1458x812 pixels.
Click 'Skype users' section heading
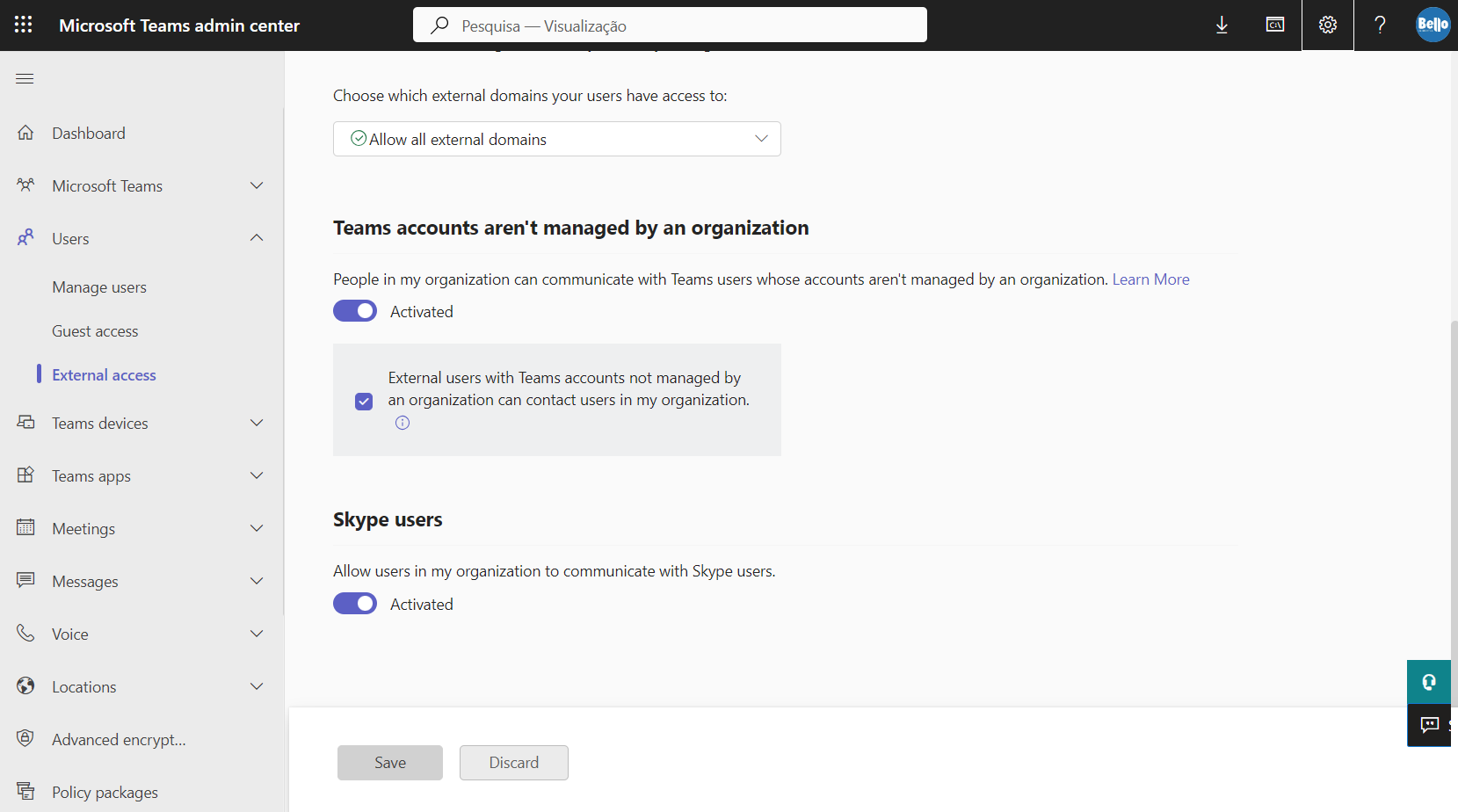click(x=388, y=519)
